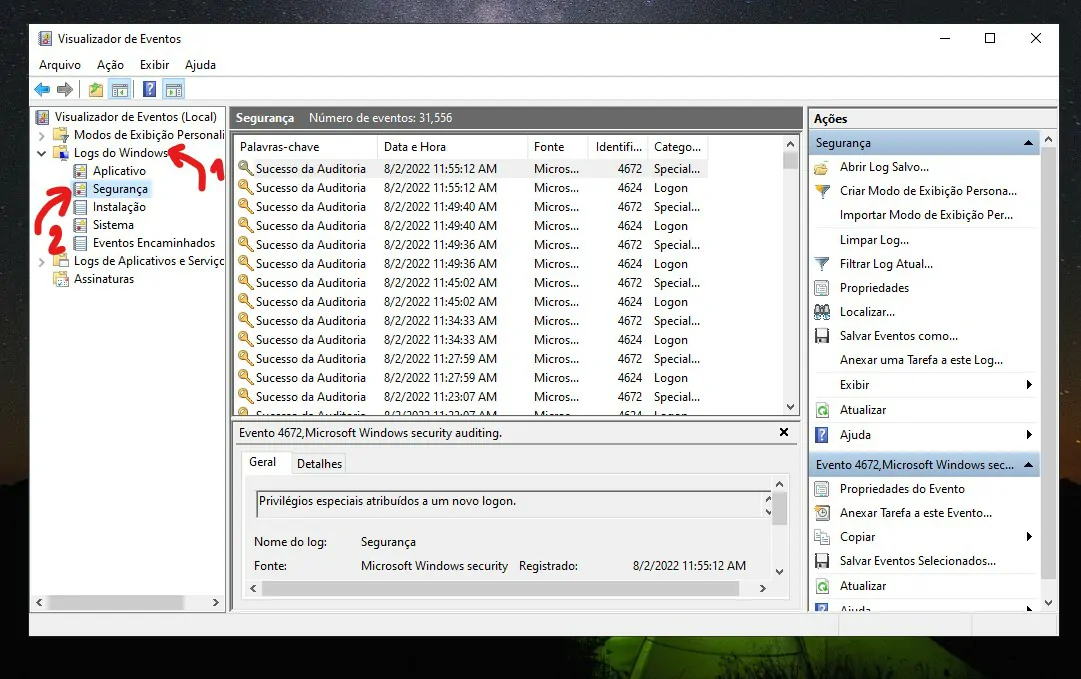
Task: Click the Copiar pages icon
Action: click(x=822, y=537)
